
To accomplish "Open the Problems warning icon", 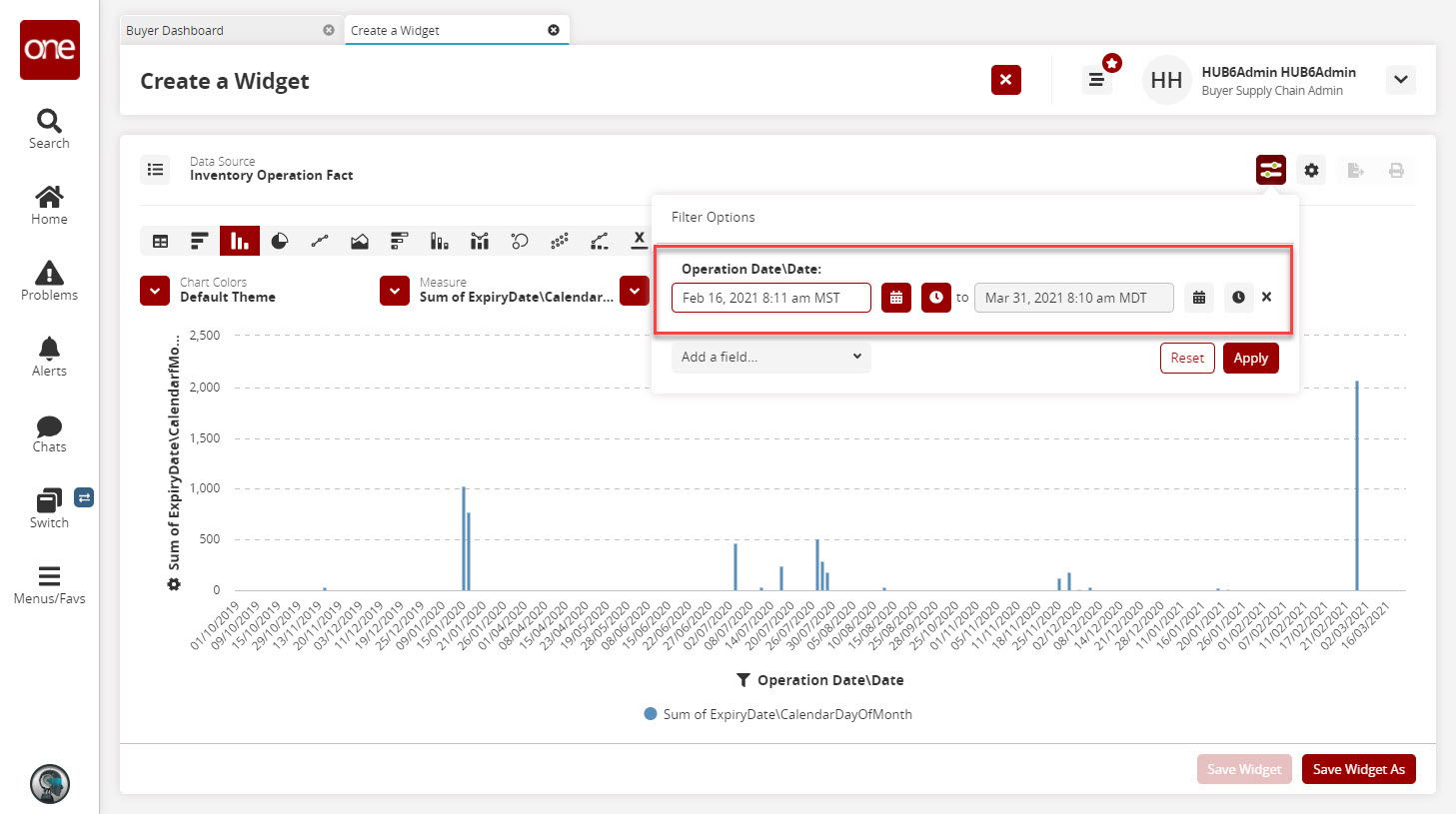I will (x=49, y=281).
